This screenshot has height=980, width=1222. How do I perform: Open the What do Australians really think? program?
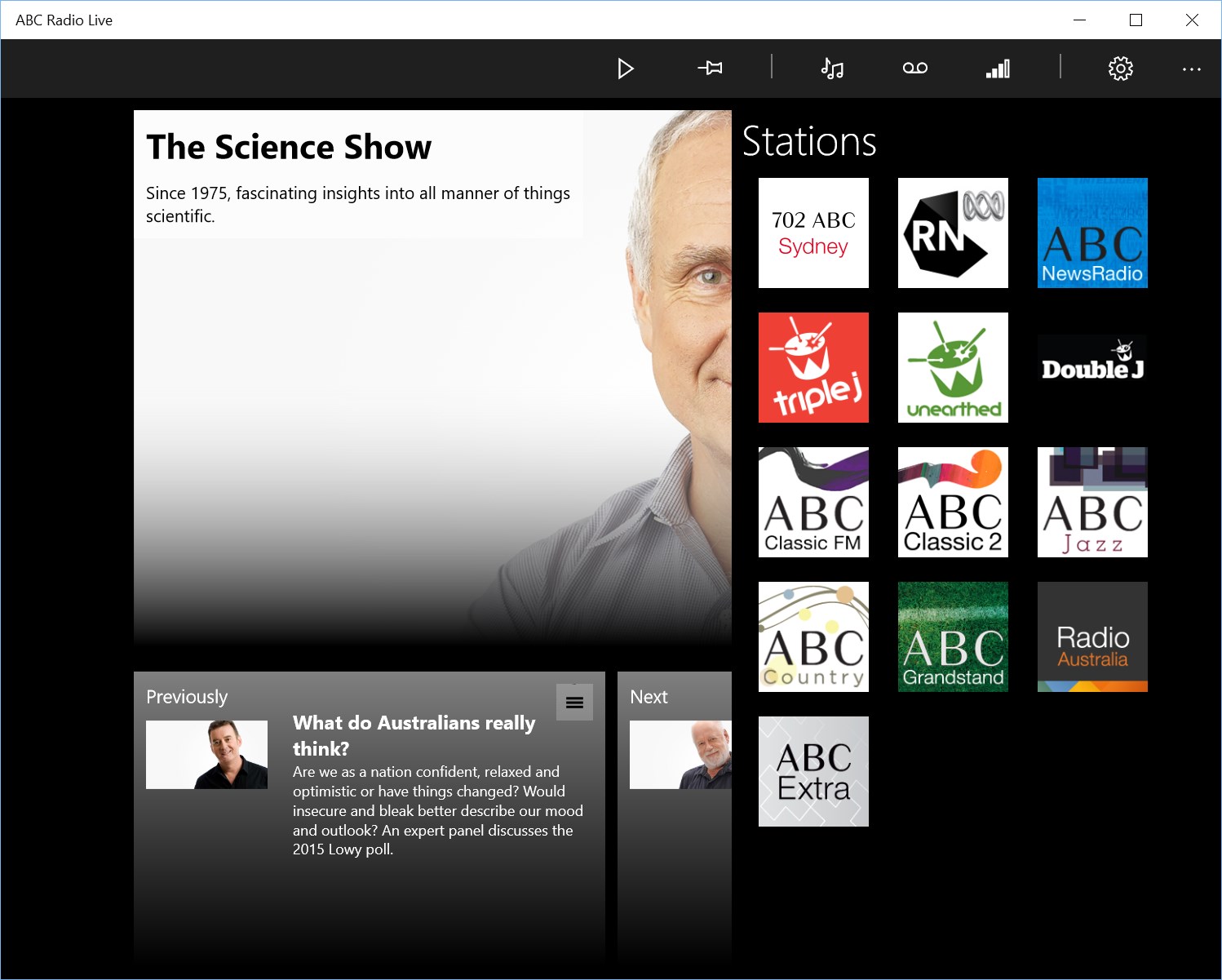(414, 735)
